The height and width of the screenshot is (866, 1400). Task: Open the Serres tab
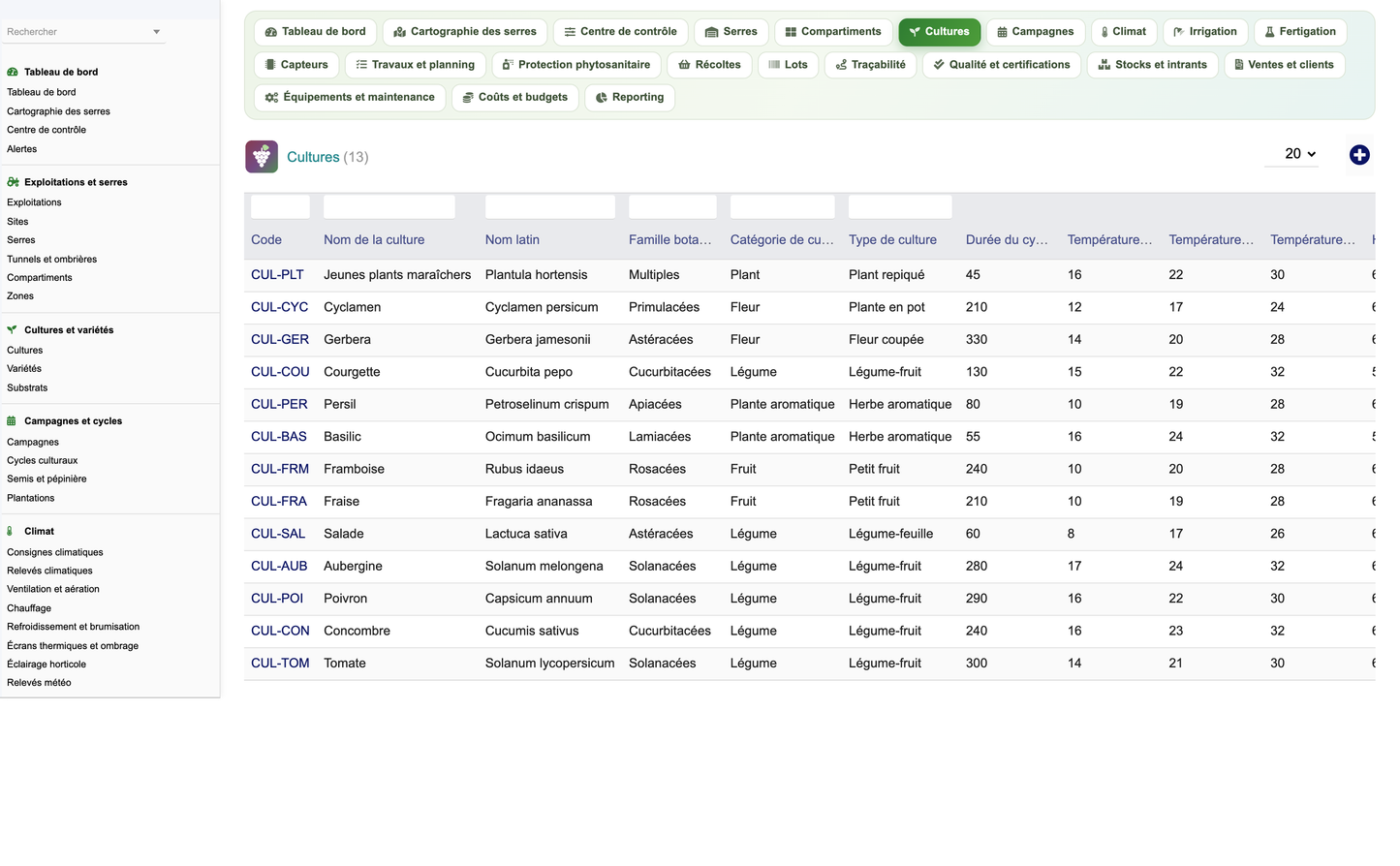point(731,32)
